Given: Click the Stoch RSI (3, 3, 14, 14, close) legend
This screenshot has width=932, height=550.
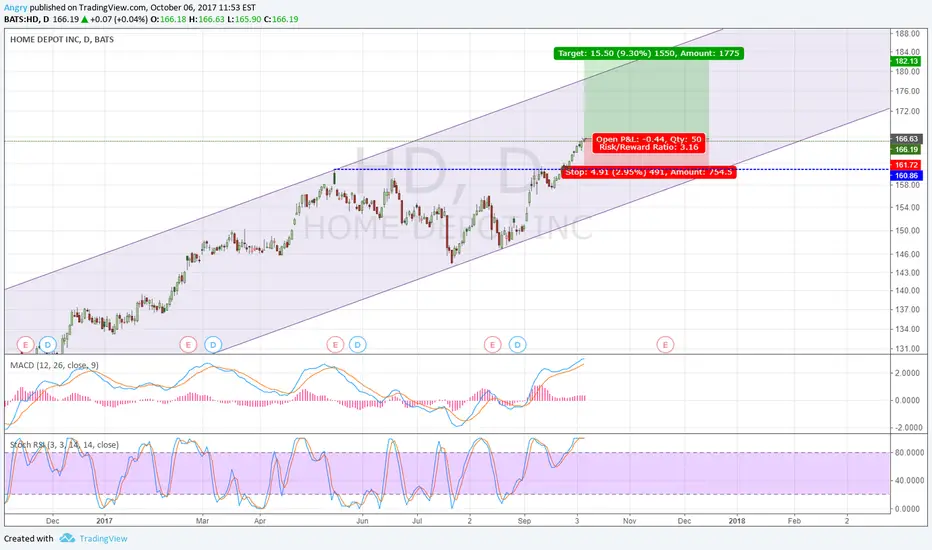Looking at the screenshot, I should click(64, 445).
